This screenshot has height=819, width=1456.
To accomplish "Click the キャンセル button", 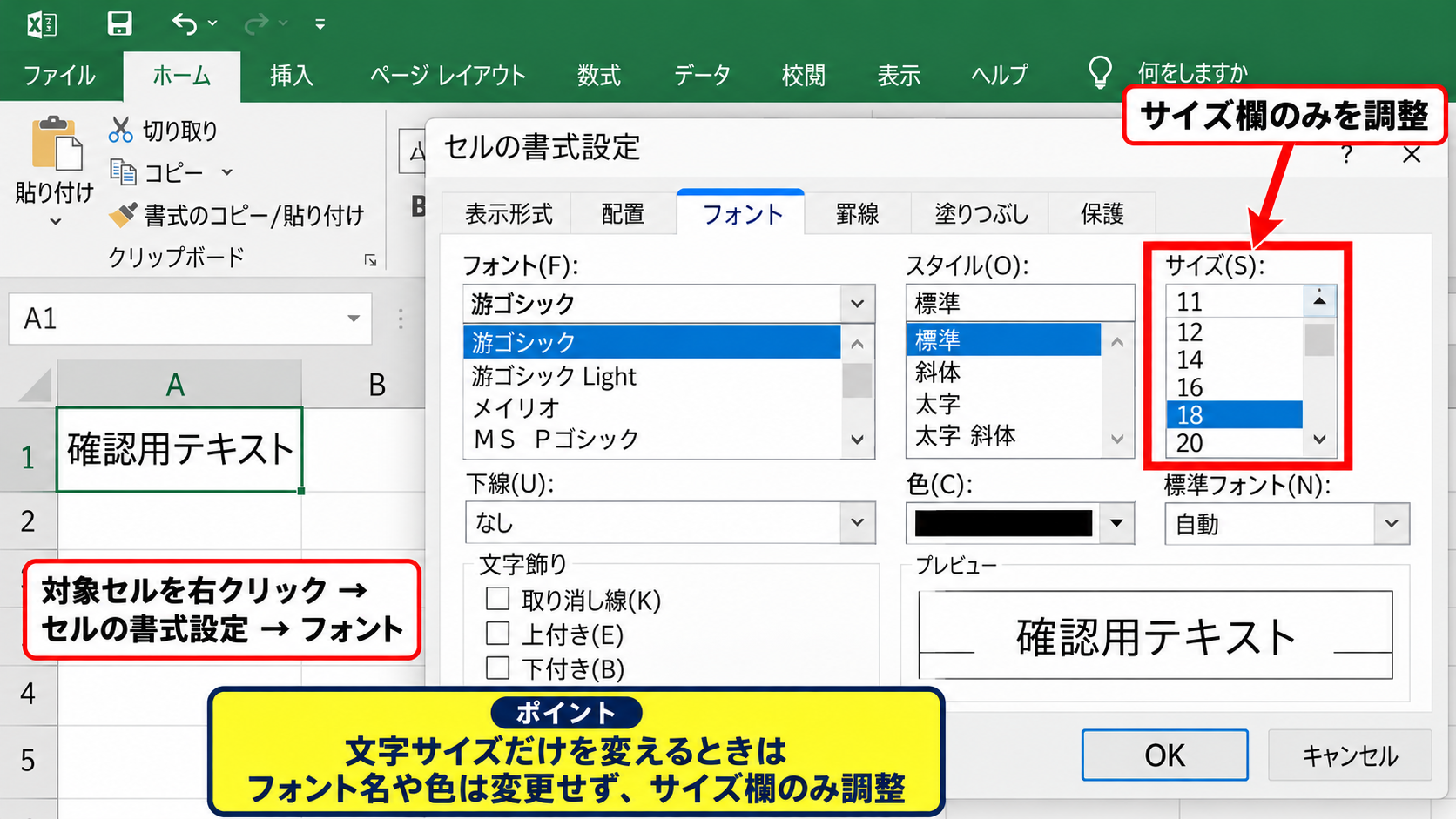I will [1350, 755].
